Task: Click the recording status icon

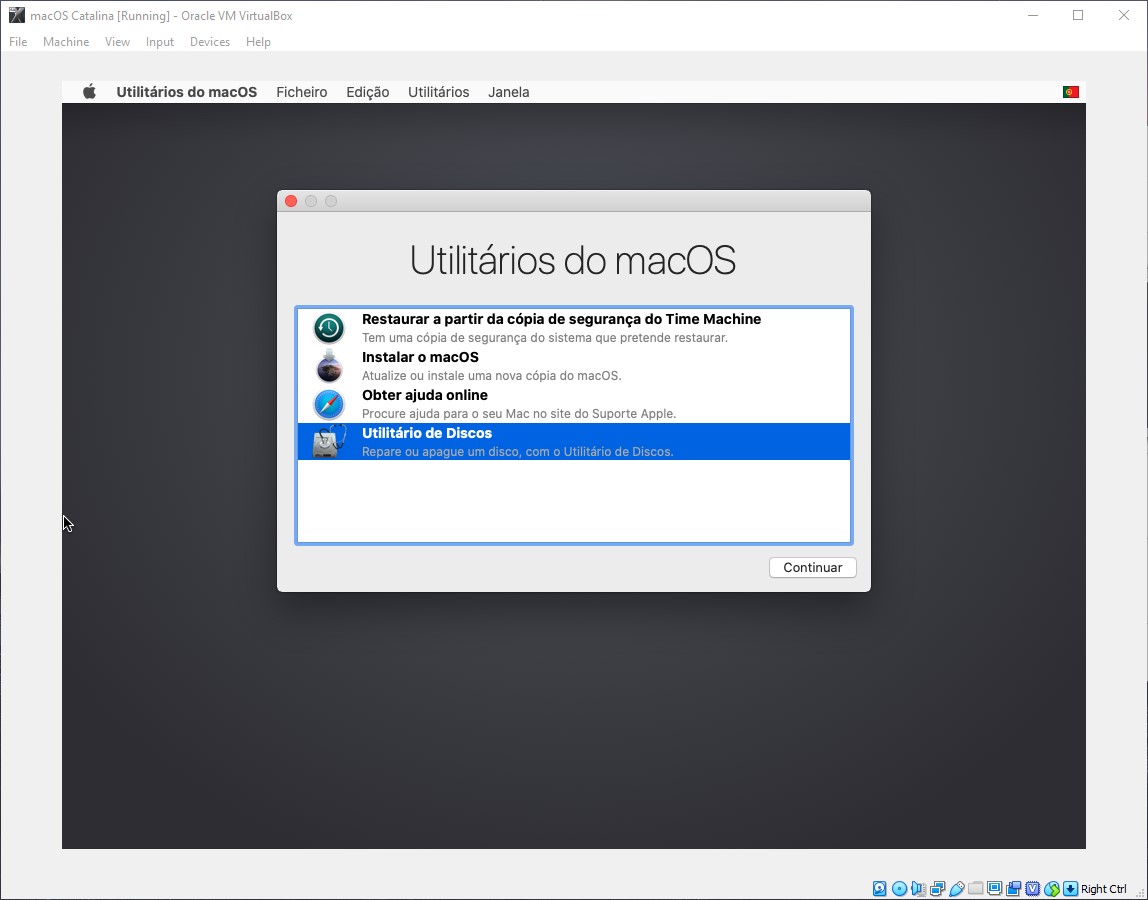Action: [1013, 889]
